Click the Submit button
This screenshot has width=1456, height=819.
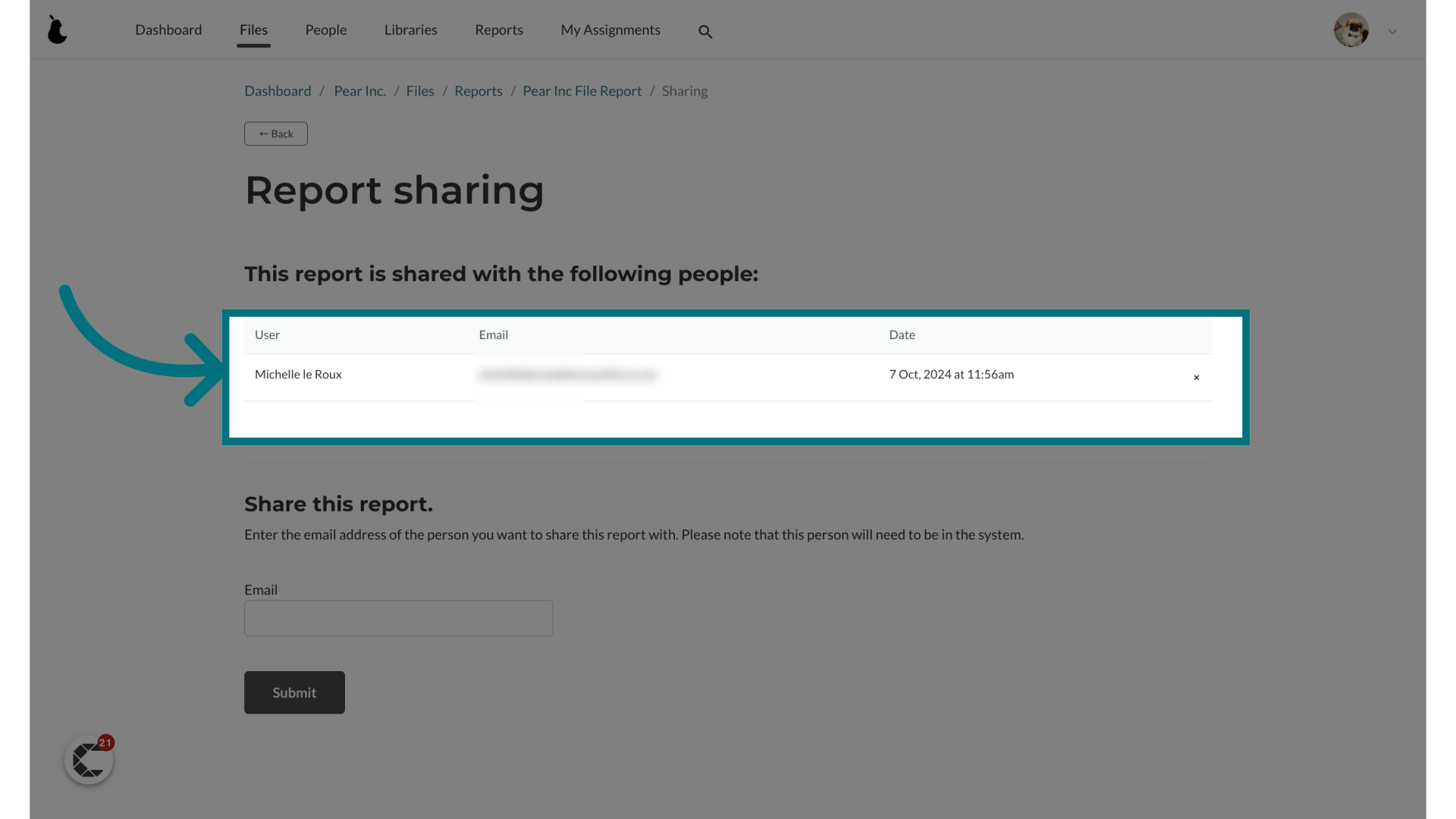pyautogui.click(x=294, y=692)
